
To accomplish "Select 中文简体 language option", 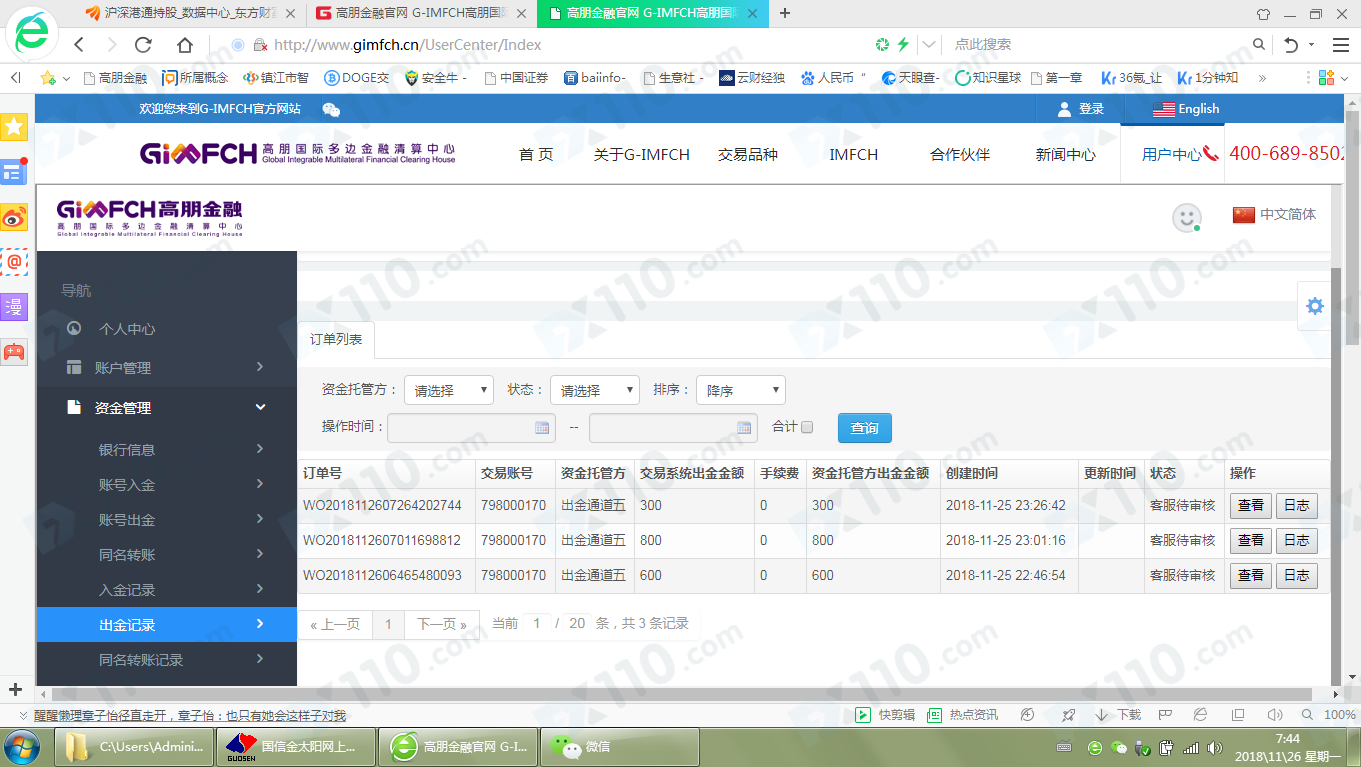I will (1275, 214).
